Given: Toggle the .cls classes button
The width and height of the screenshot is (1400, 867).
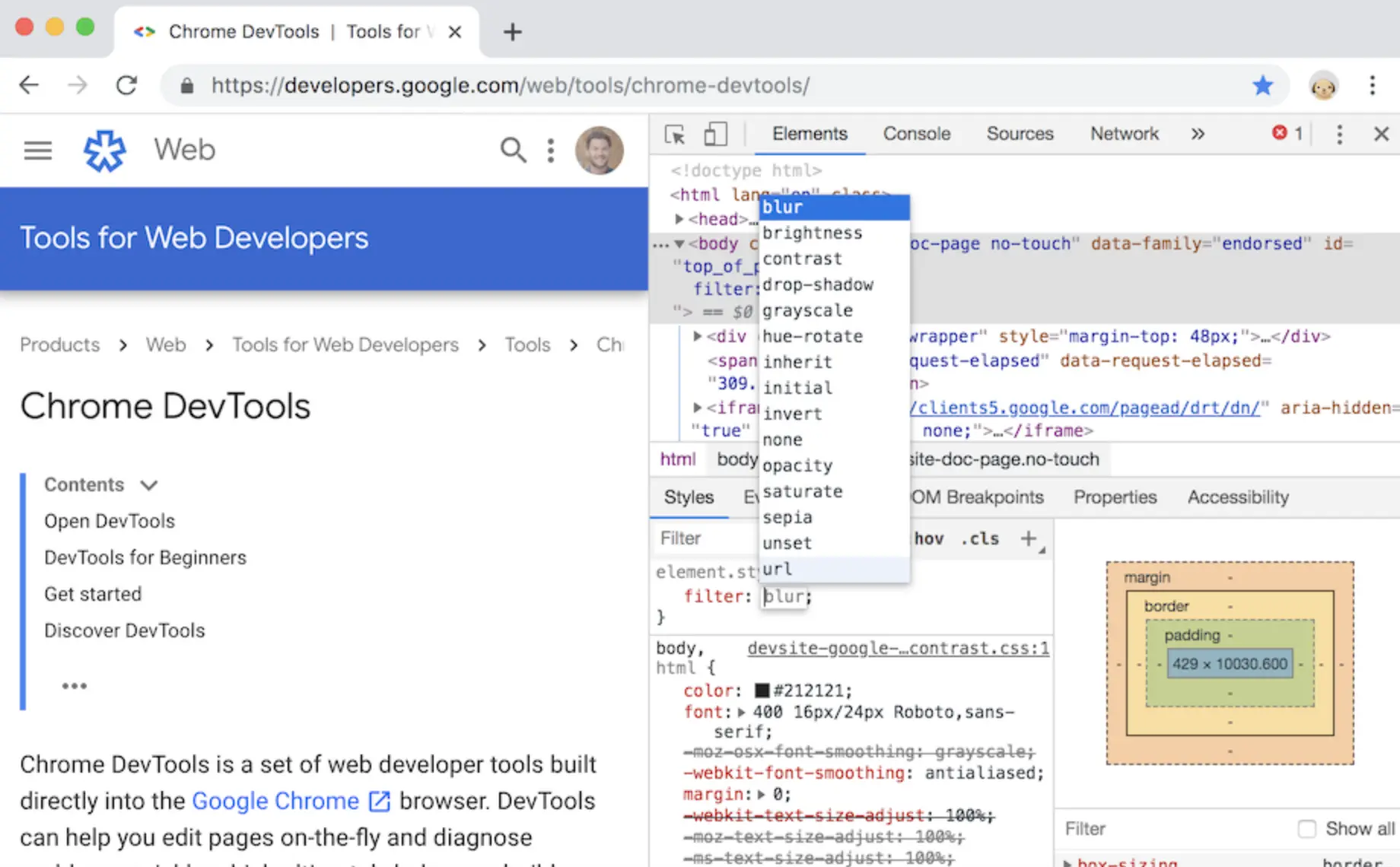Looking at the screenshot, I should click(980, 538).
